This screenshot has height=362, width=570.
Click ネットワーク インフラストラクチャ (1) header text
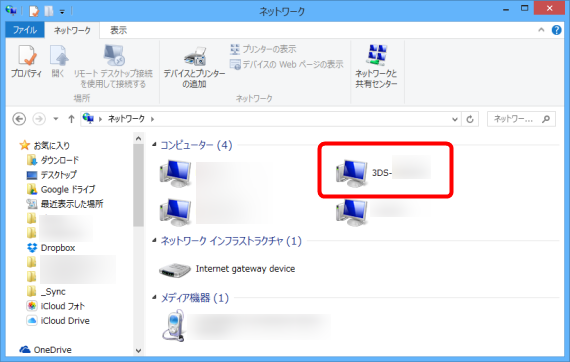pos(231,241)
